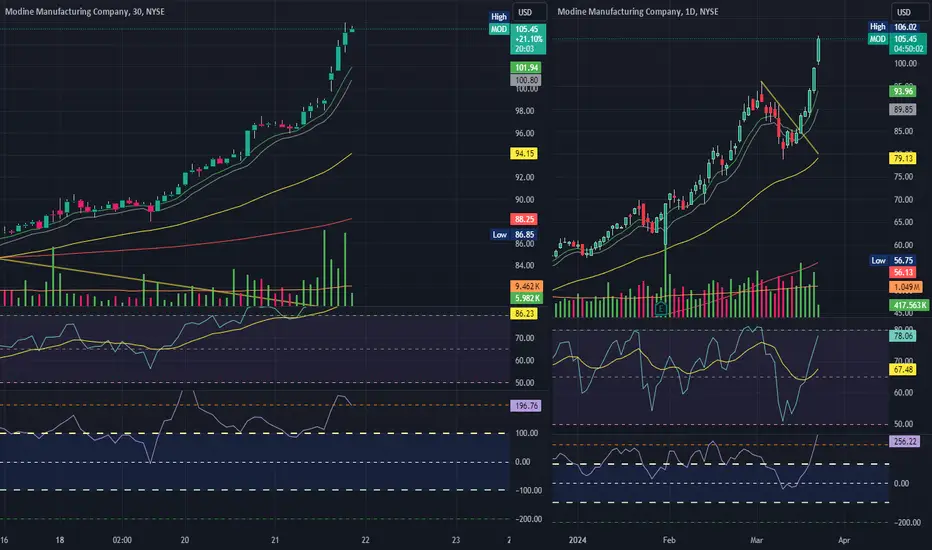The image size is (932, 550).
Task: Select the purple 196.76 indicator label
Action: point(526,406)
